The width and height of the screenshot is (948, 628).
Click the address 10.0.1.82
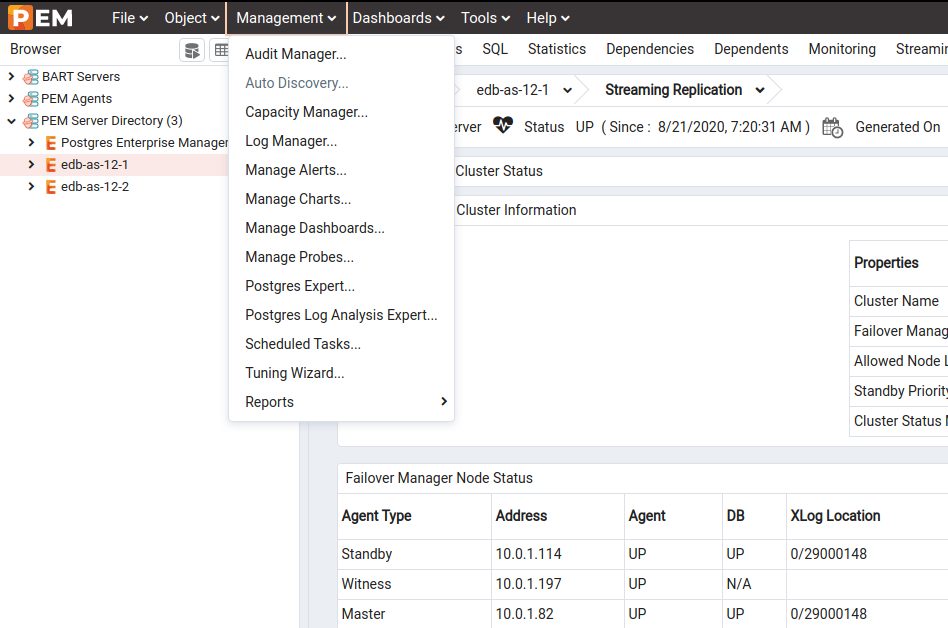[x=525, y=614]
